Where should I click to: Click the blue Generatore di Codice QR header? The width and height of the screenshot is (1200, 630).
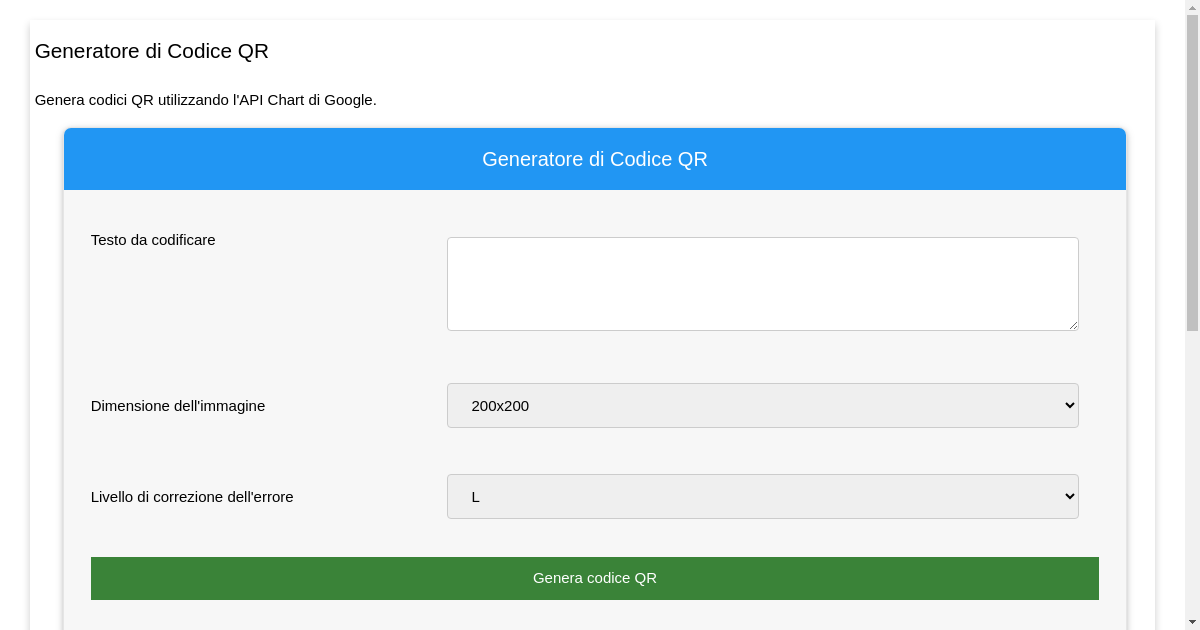[x=594, y=158]
